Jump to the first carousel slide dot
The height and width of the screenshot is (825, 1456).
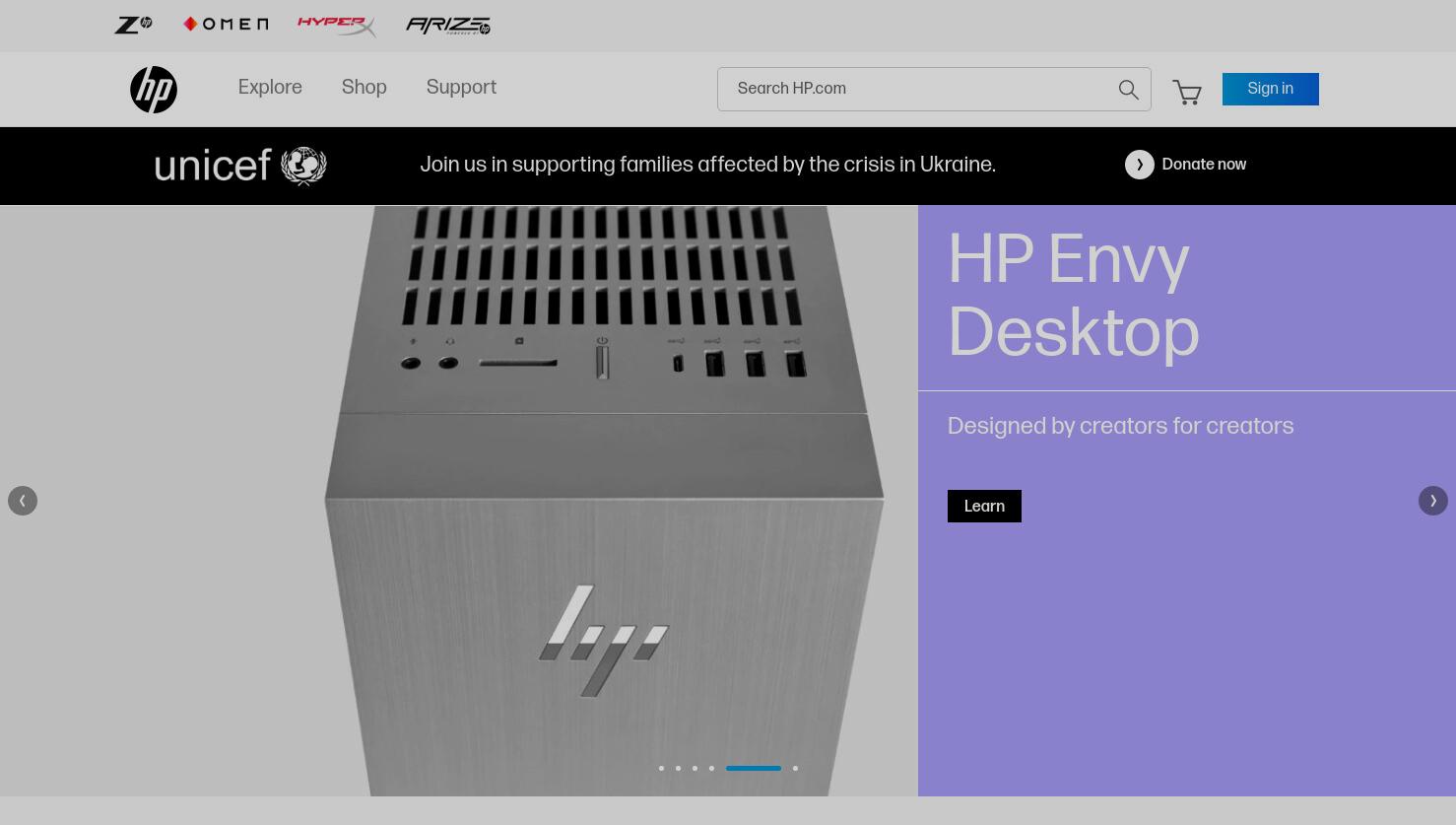661,768
